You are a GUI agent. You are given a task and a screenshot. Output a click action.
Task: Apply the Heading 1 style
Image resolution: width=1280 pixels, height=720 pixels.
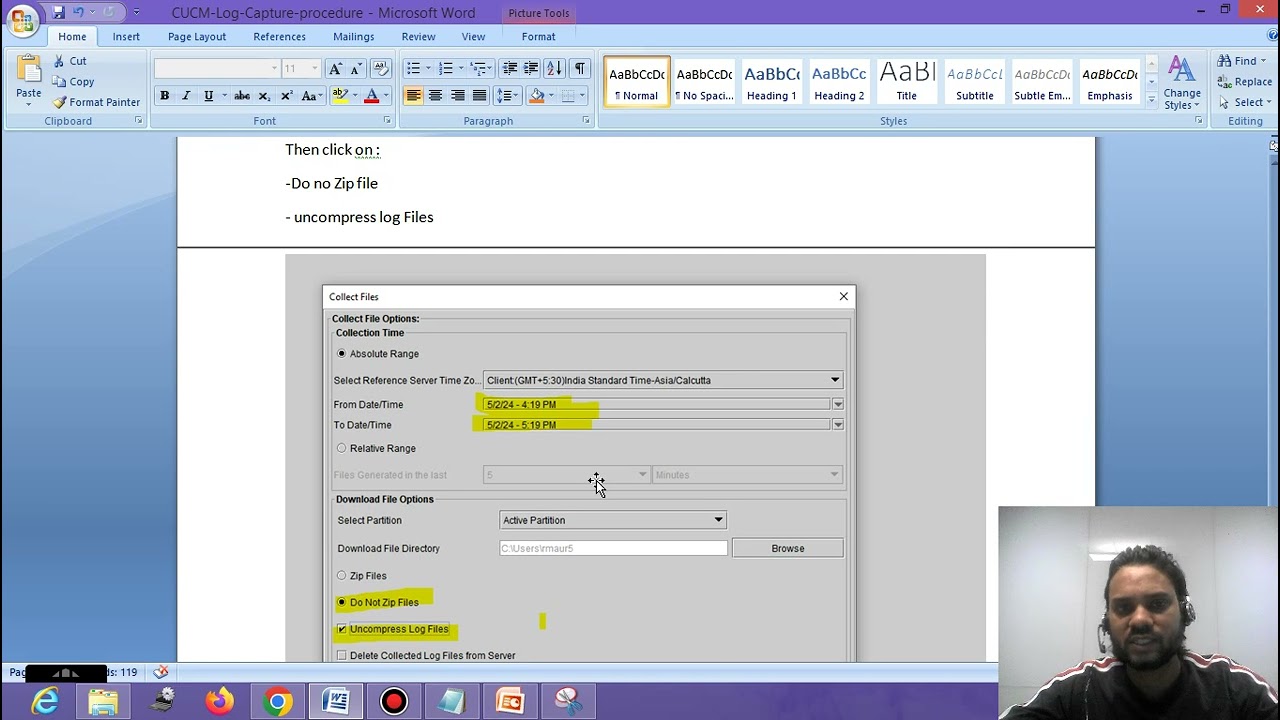click(771, 81)
